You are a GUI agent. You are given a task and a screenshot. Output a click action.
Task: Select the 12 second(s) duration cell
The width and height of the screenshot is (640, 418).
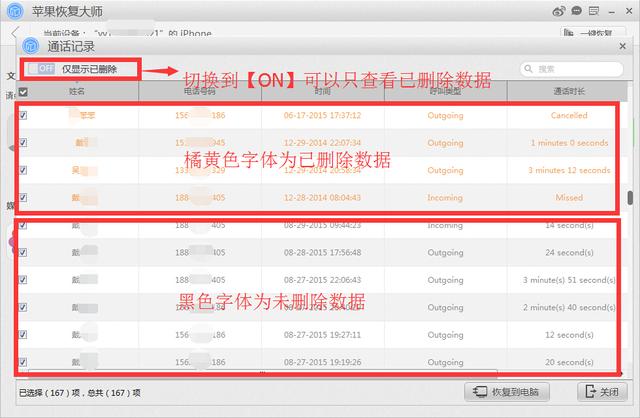569,335
